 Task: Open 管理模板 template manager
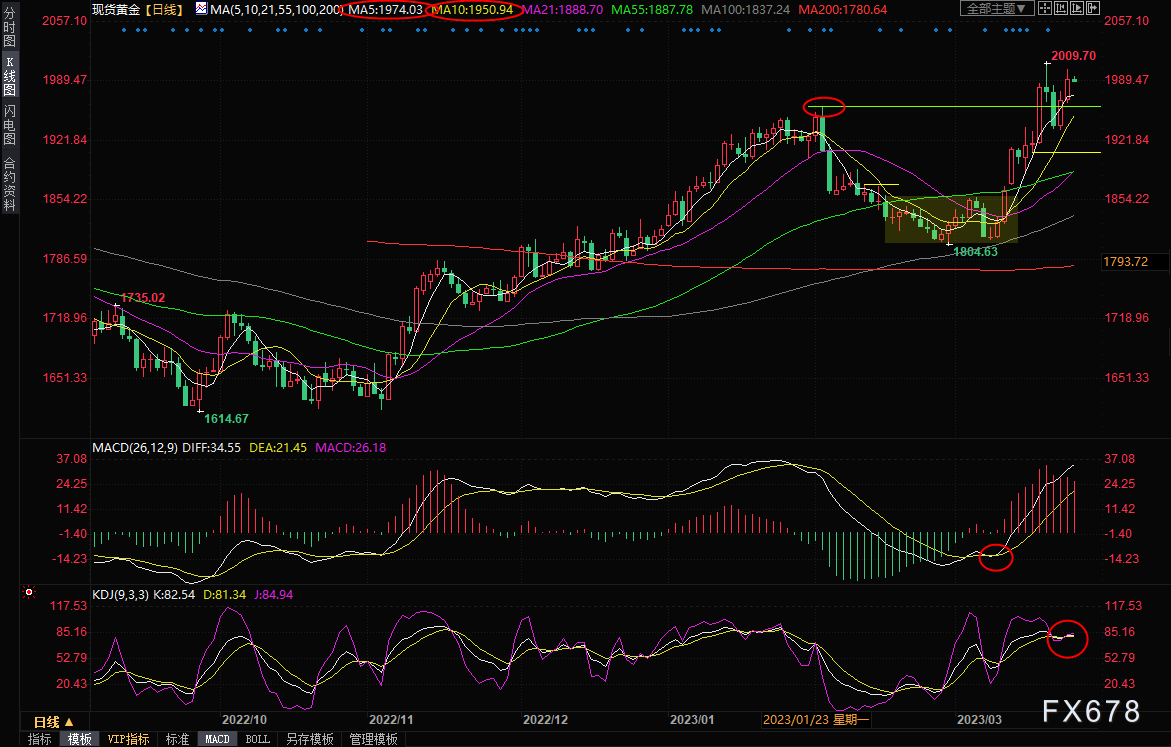pyautogui.click(x=373, y=739)
